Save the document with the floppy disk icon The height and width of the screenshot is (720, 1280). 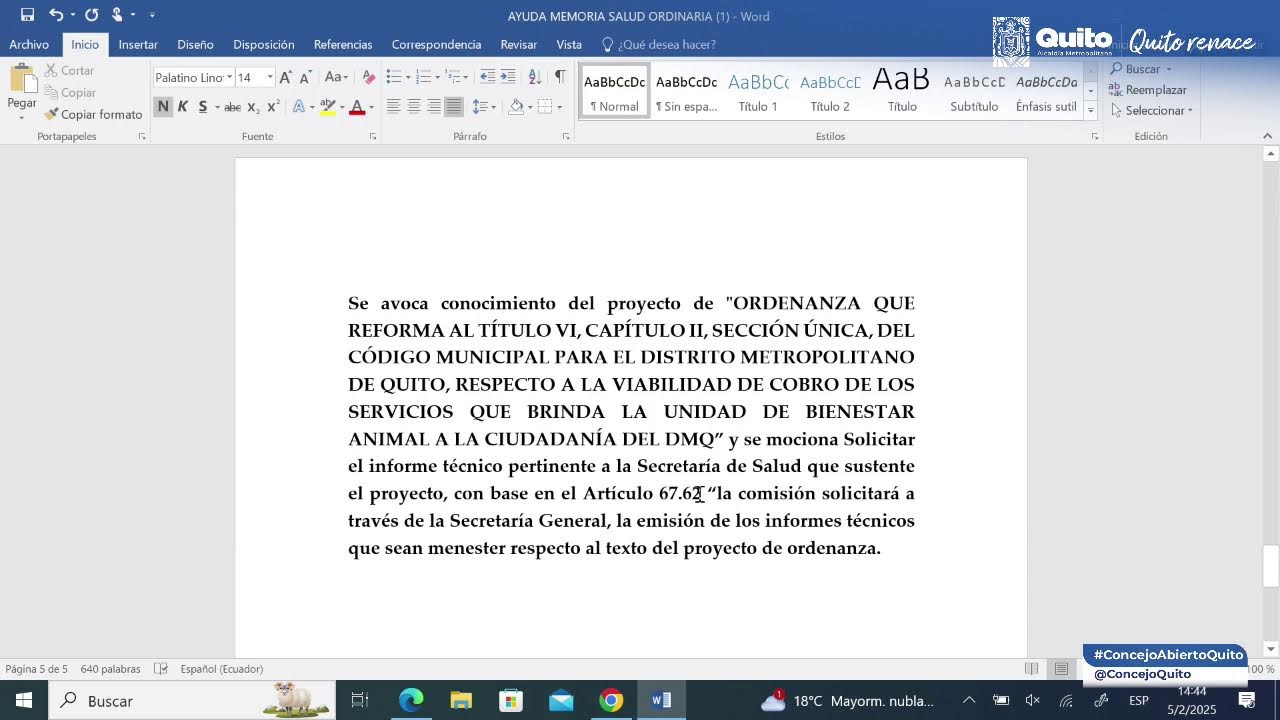[x=27, y=15]
